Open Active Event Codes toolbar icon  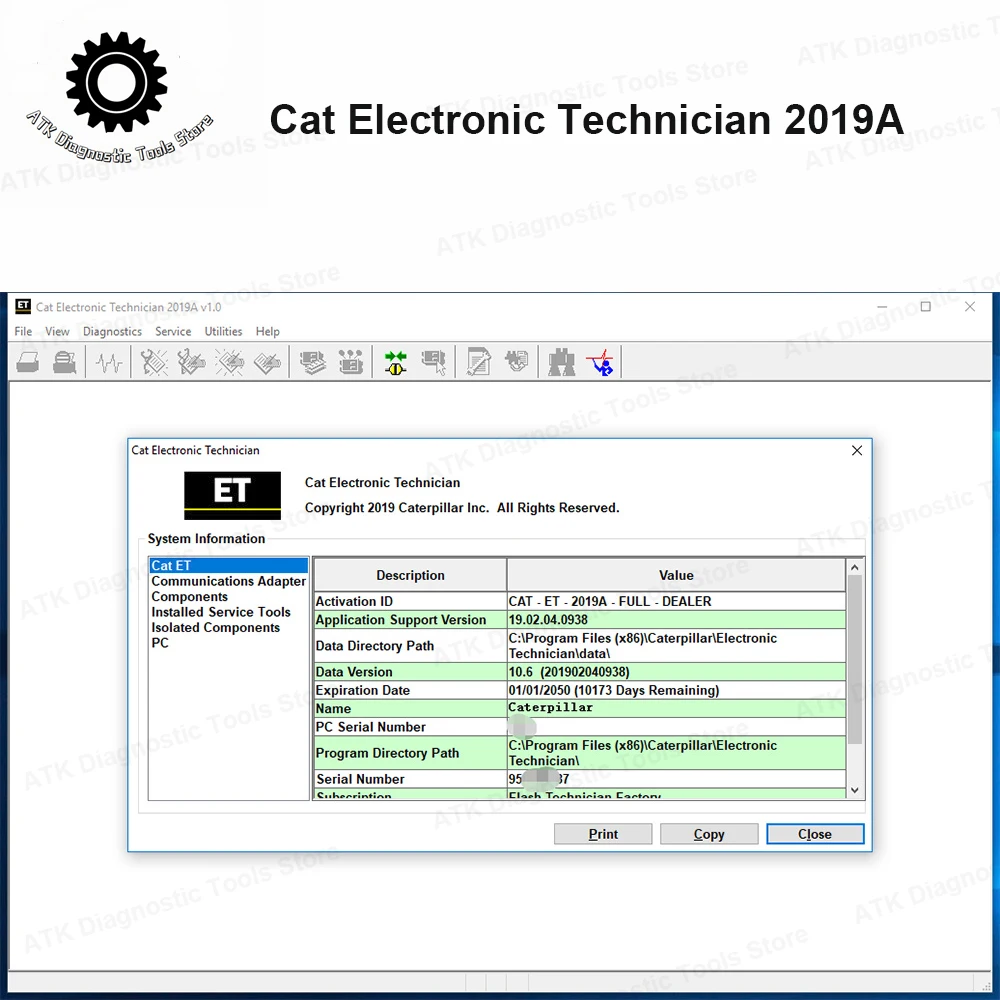click(230, 362)
